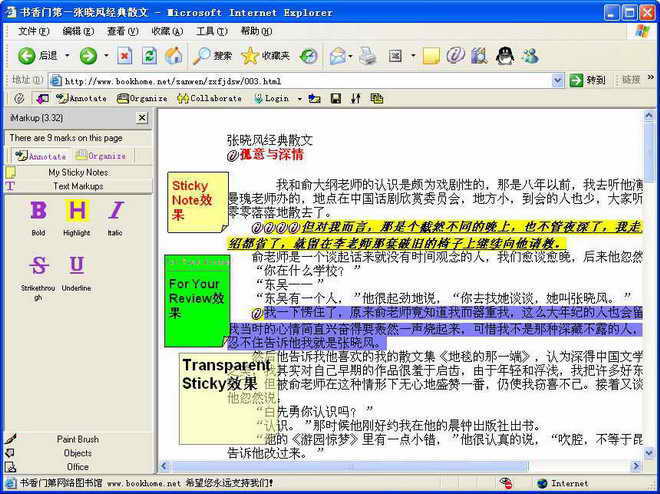Image resolution: width=660 pixels, height=494 pixels.
Task: Click the Stop loading icon
Action: point(124,55)
